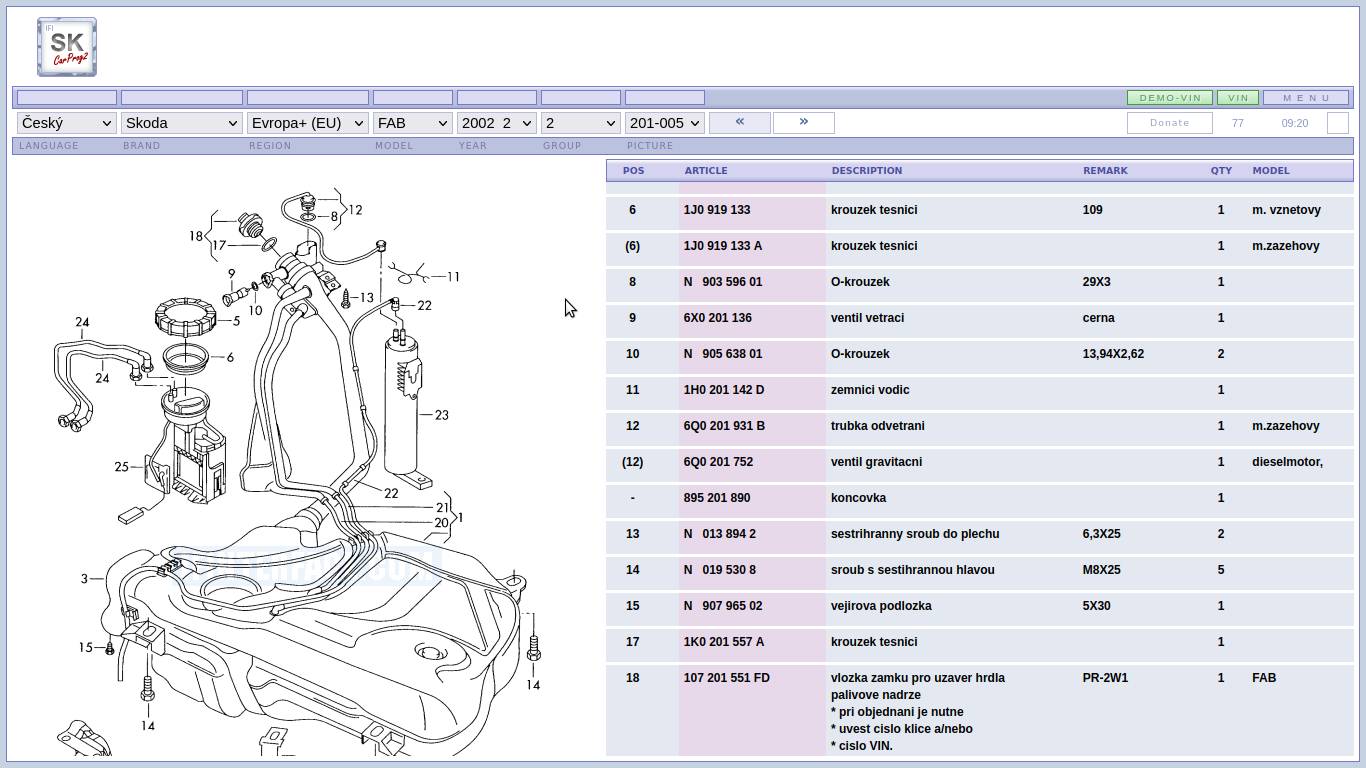Select article 1K0 201 557 A
Viewport: 1366px width, 768px height.
click(724, 642)
